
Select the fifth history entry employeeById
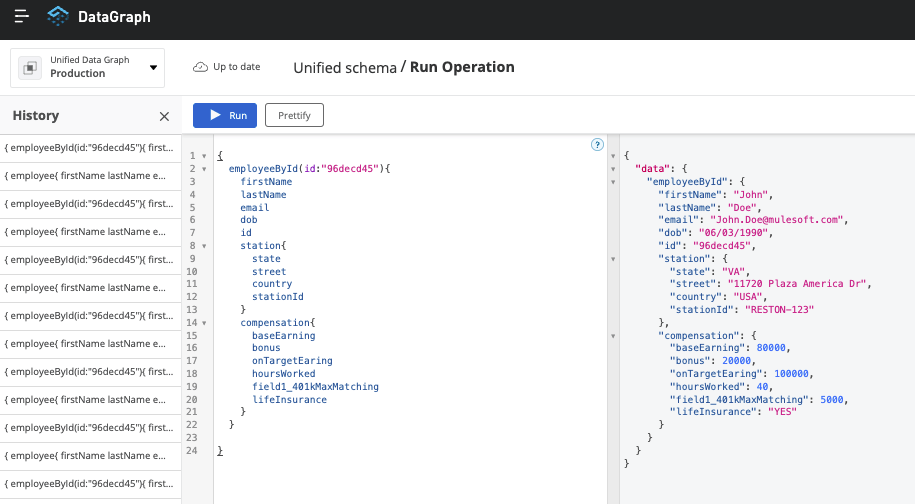90,260
